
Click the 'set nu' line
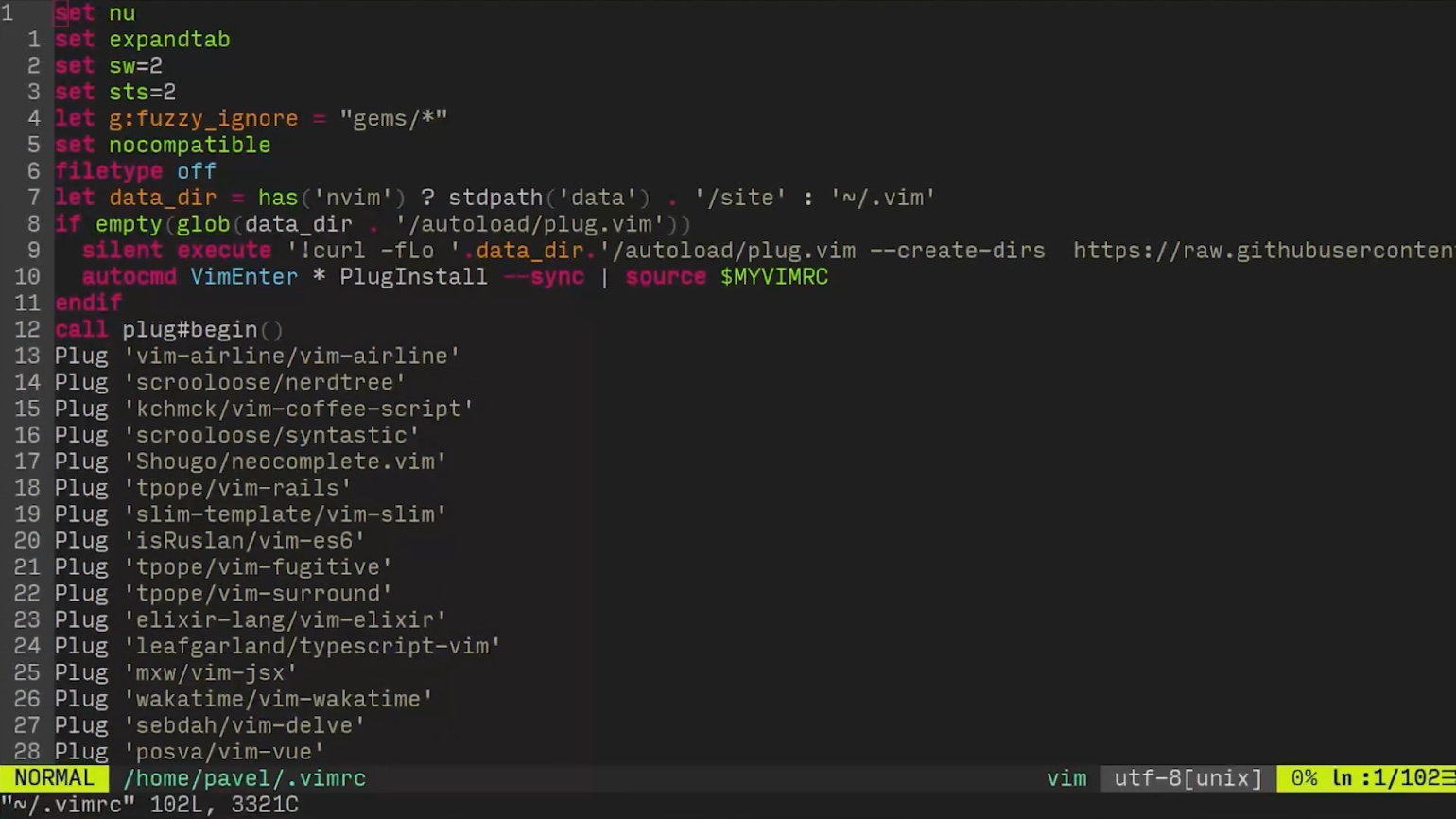(95, 13)
